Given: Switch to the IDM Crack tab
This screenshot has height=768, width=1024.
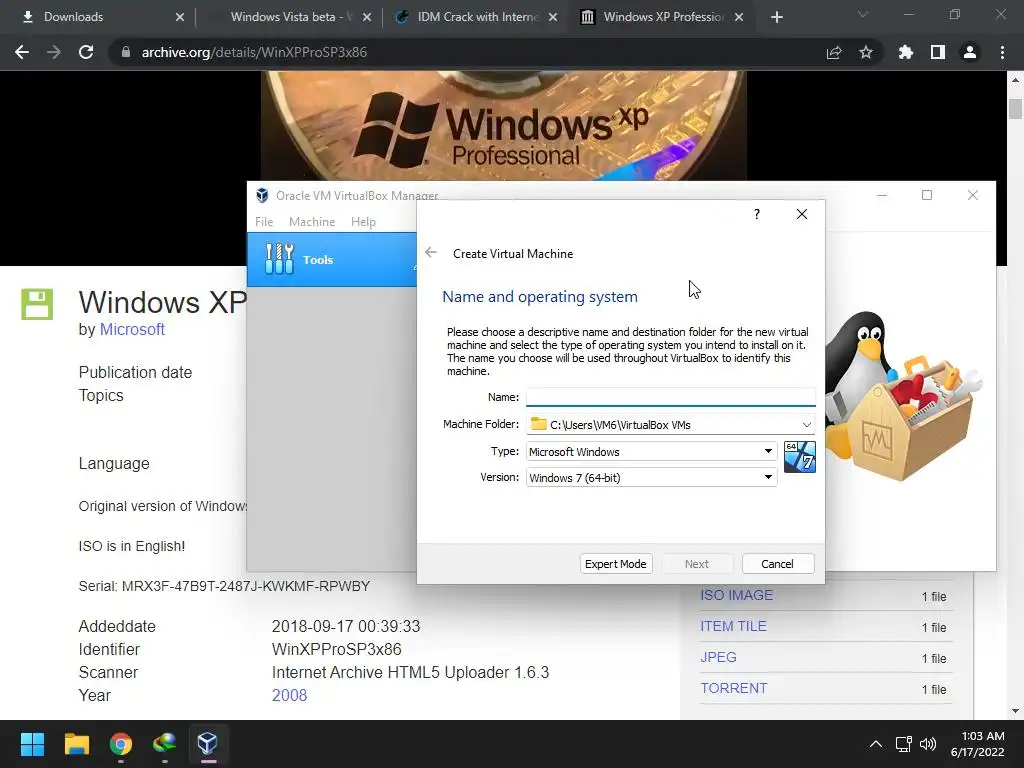Looking at the screenshot, I should [477, 17].
